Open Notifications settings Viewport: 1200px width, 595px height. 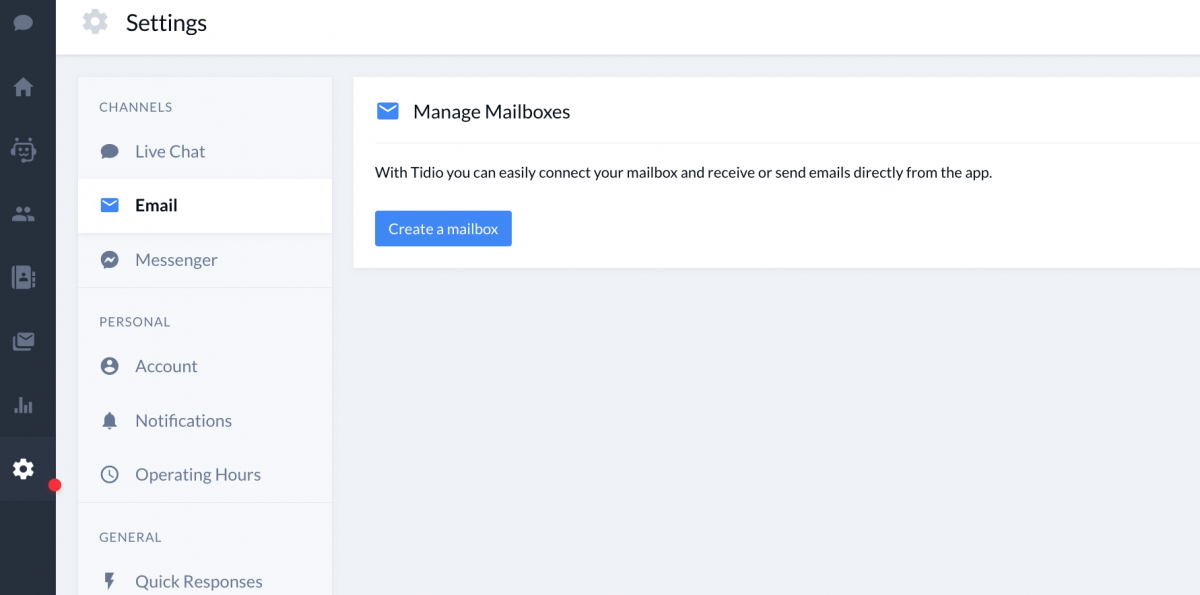[x=205, y=421]
